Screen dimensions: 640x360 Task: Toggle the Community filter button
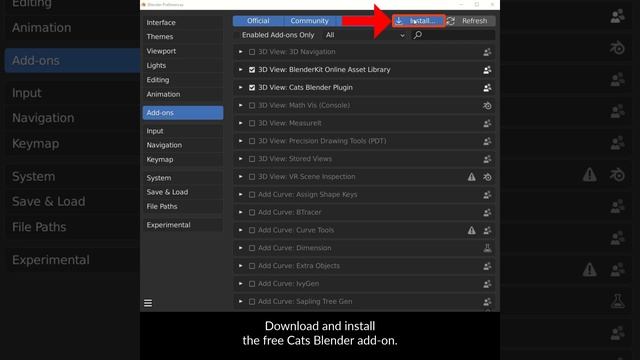coord(309,21)
